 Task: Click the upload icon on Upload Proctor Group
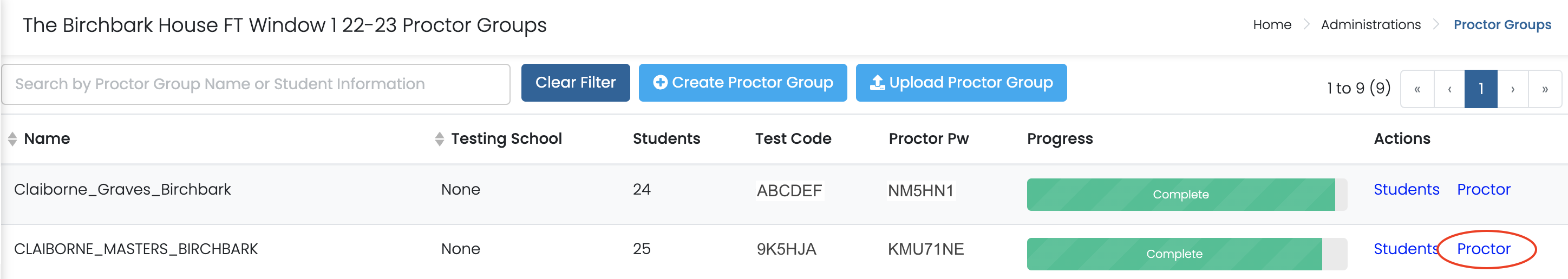pos(877,83)
